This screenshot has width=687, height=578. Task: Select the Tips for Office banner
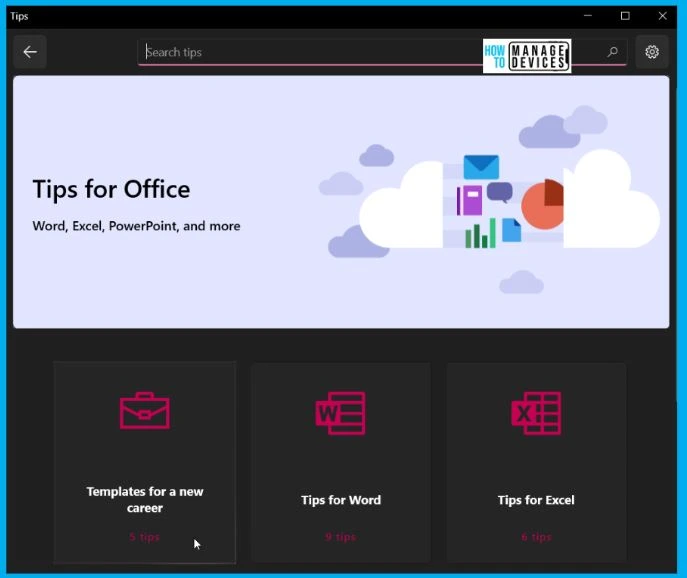(x=341, y=202)
